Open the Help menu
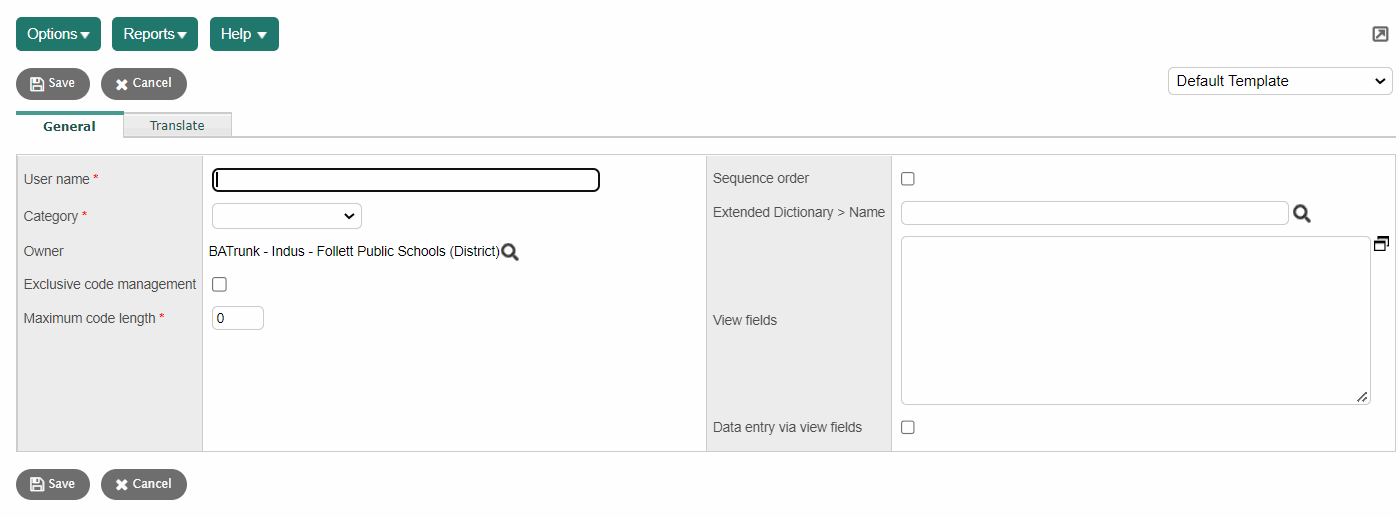 click(244, 34)
